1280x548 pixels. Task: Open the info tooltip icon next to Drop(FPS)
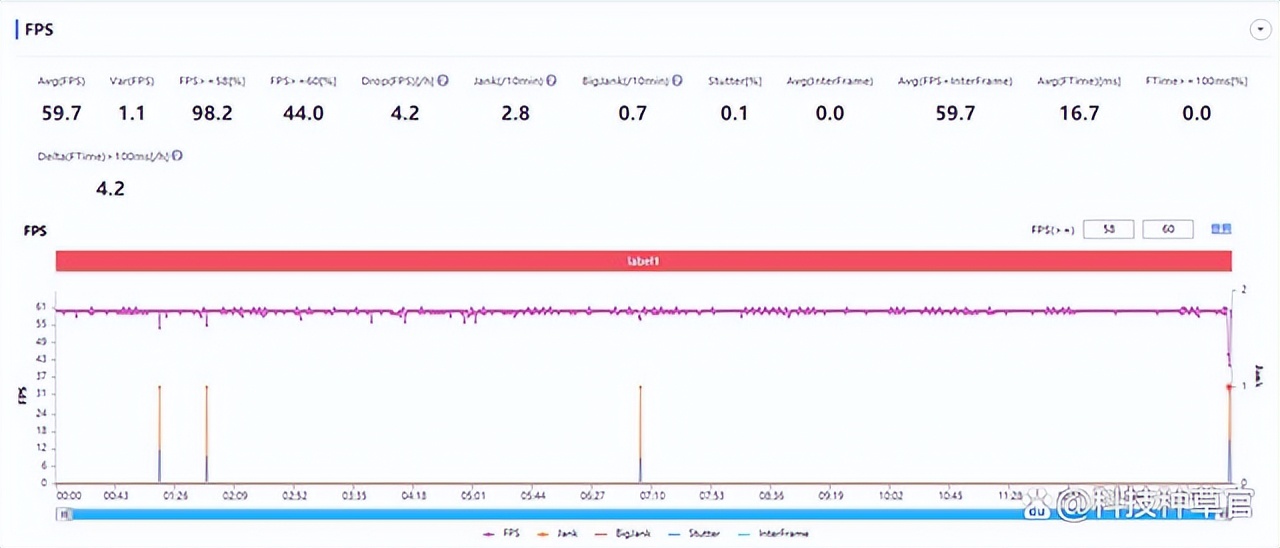tap(443, 81)
